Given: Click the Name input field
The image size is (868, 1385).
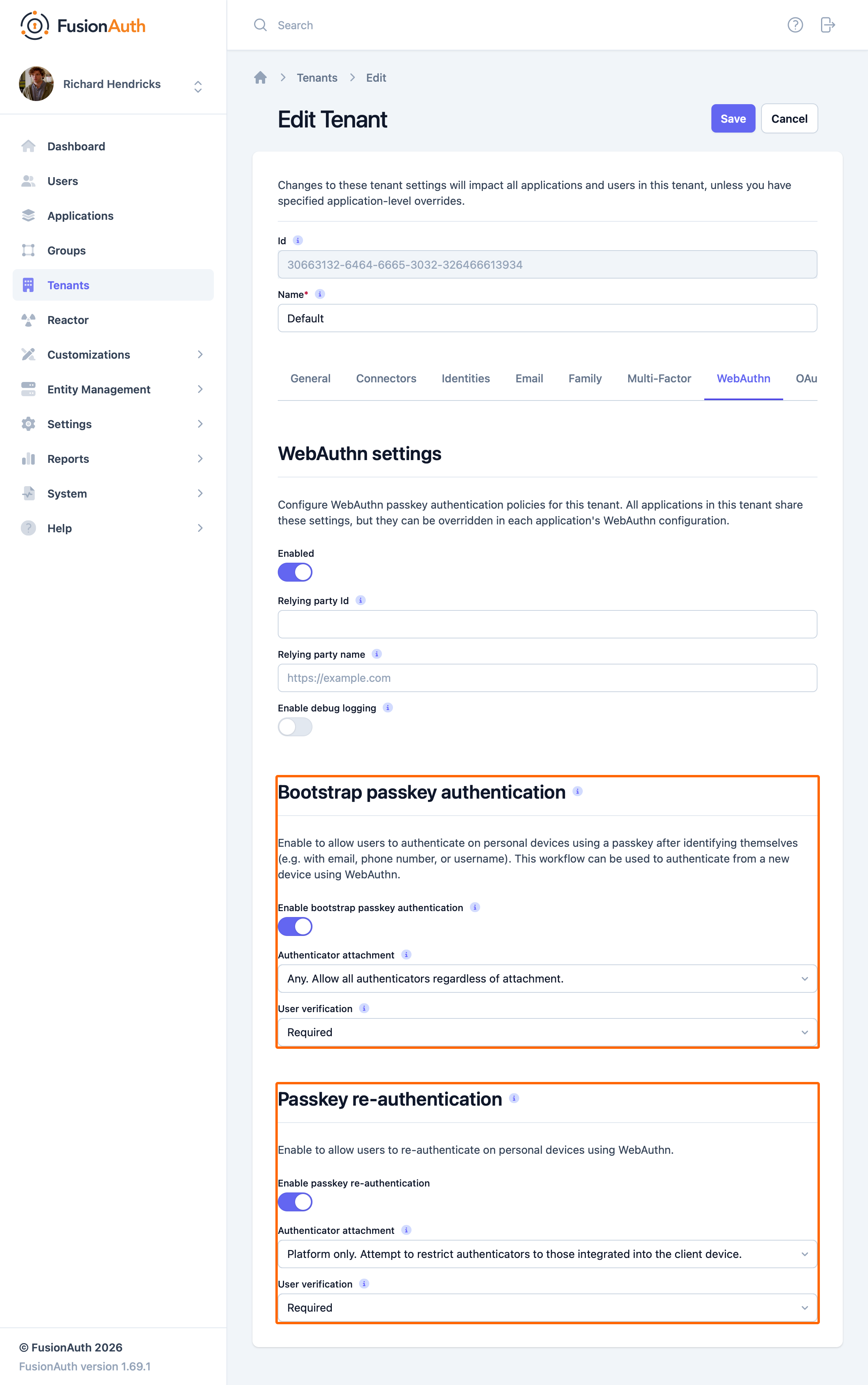Looking at the screenshot, I should (547, 318).
